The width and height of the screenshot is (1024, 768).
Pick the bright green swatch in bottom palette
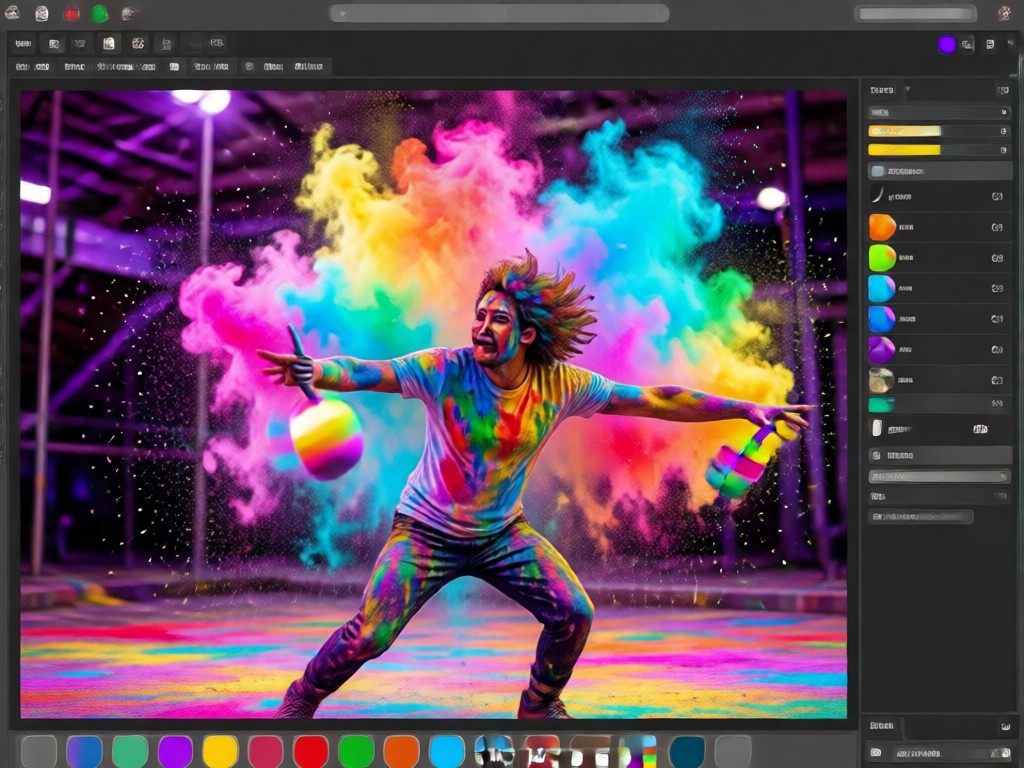356,751
